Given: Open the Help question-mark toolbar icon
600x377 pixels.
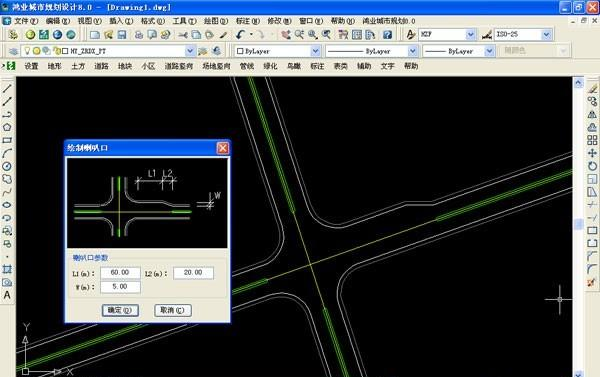Looking at the screenshot, I should [x=387, y=35].
